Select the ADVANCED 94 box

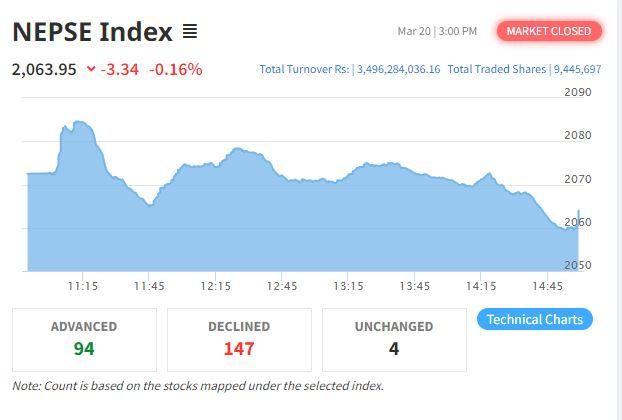[84, 340]
